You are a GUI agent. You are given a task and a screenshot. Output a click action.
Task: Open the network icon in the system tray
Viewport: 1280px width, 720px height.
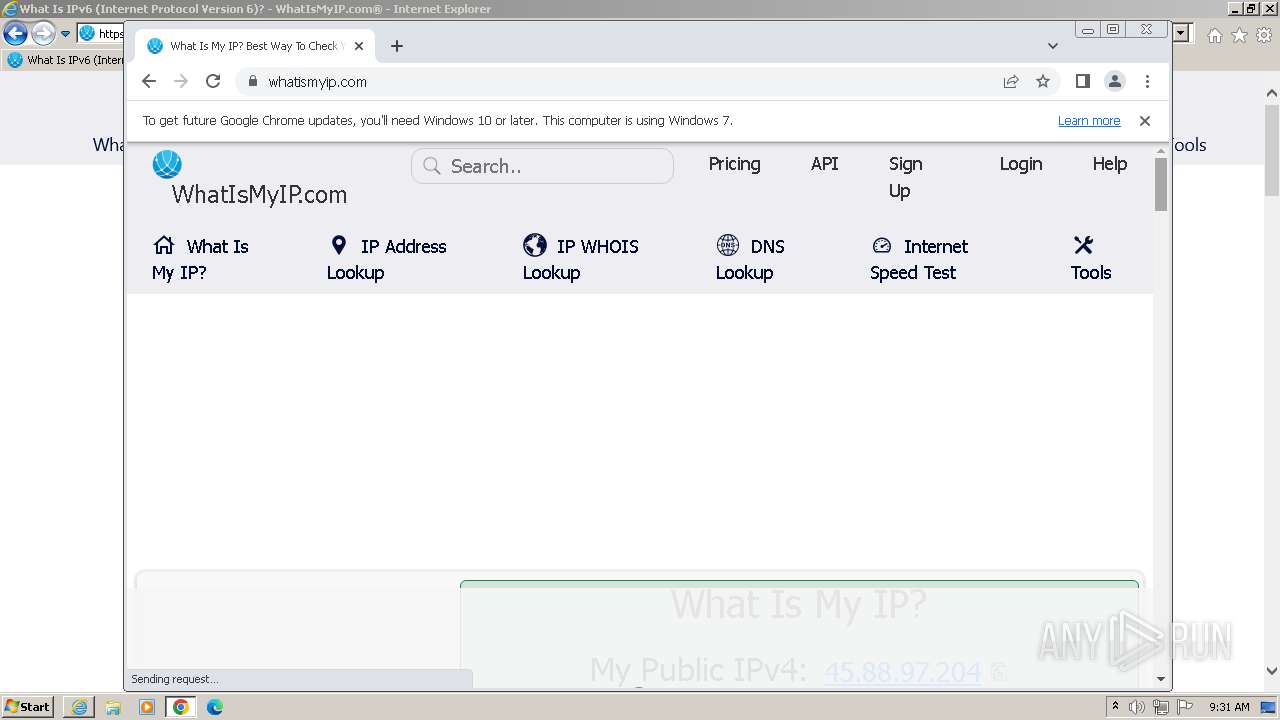coord(1161,707)
